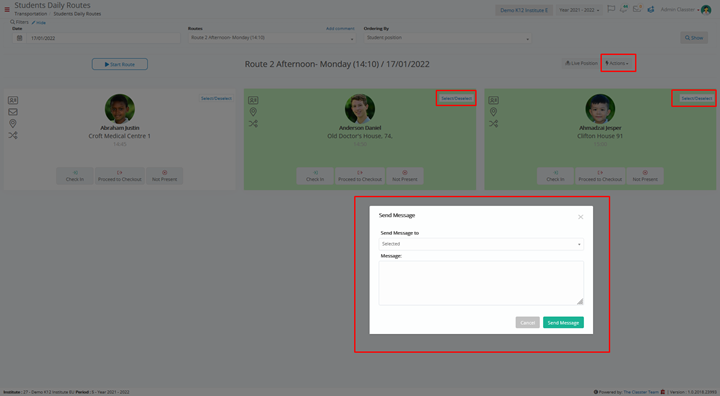Viewport: 720px width, 396px height.
Task: Click The Classter Team footer link
Action: point(641,392)
